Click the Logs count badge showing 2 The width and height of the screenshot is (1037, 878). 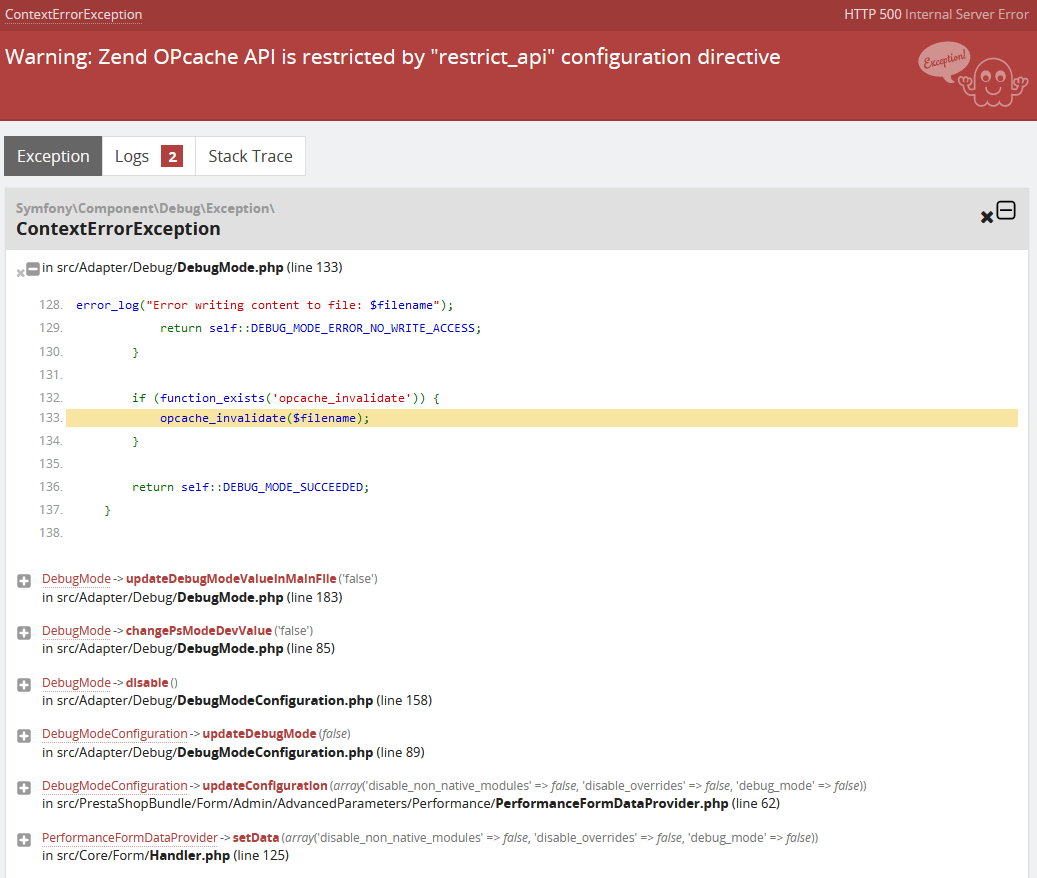(x=172, y=157)
